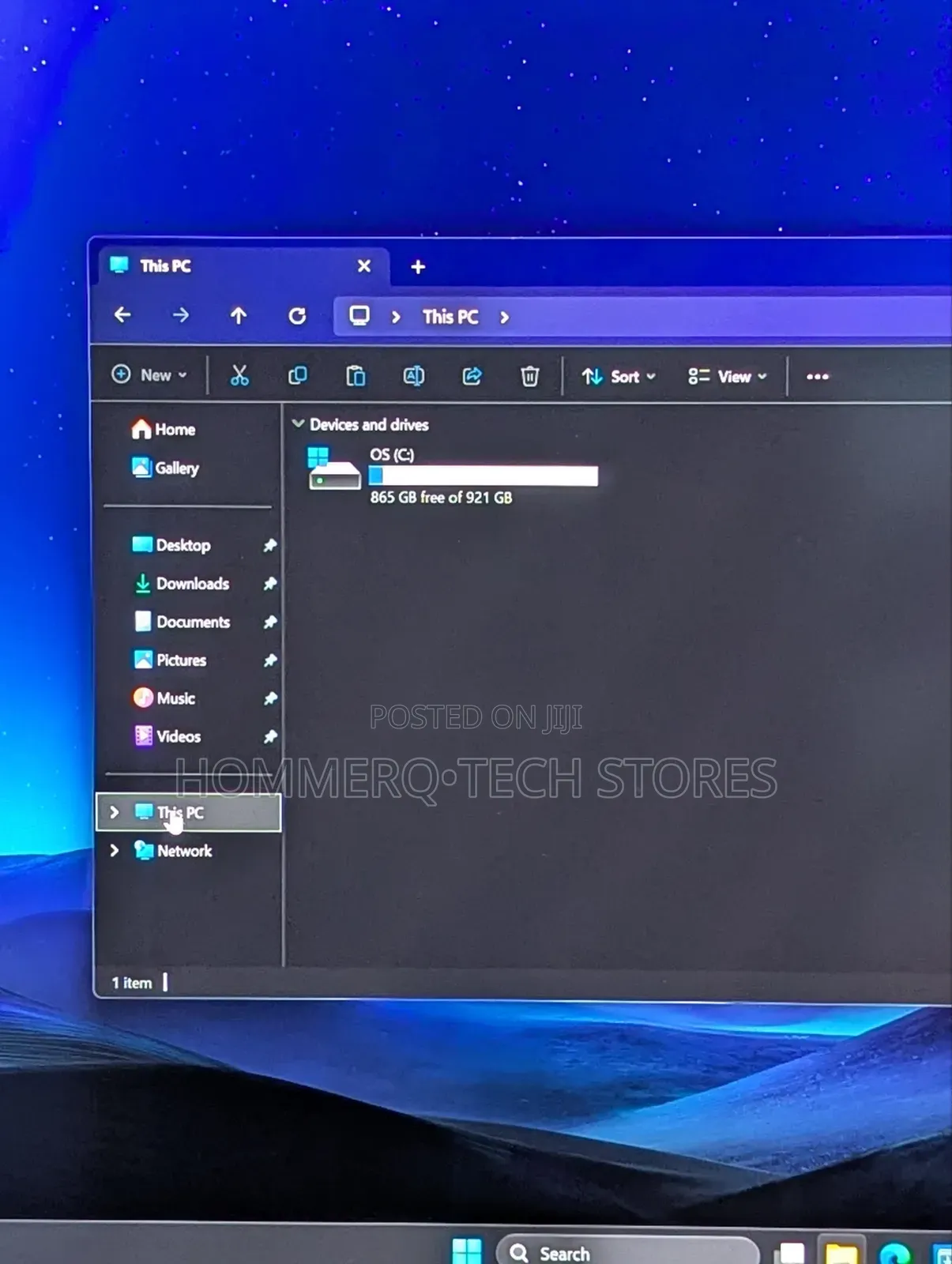Click the OS (C:) storage usage bar
The width and height of the screenshot is (952, 1264).
484,476
